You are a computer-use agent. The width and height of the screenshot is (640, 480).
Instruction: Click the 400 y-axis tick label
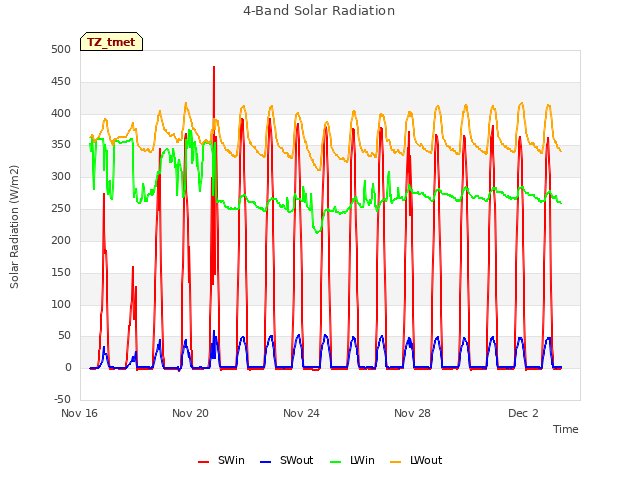tap(61, 113)
